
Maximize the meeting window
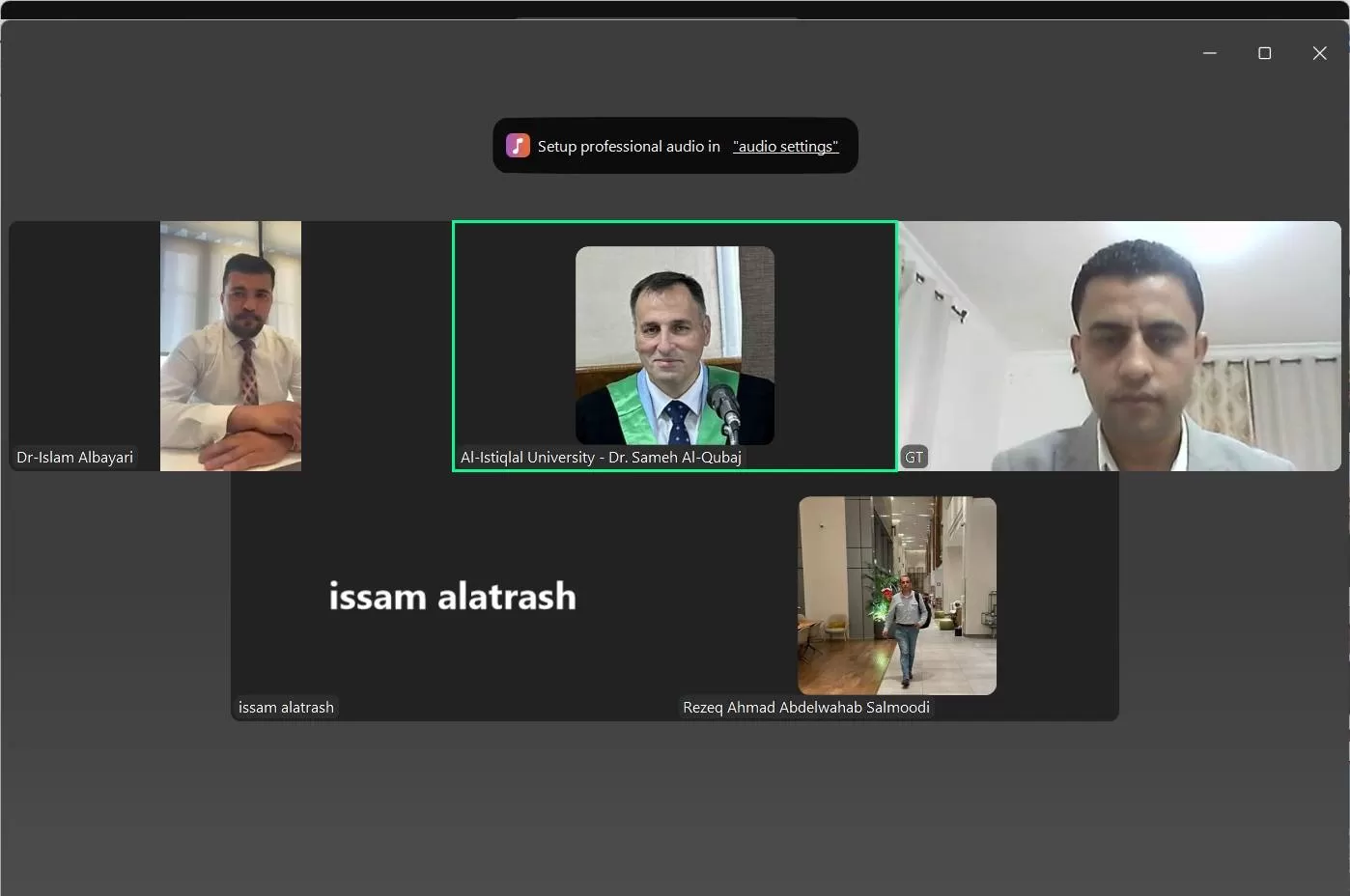coord(1264,53)
